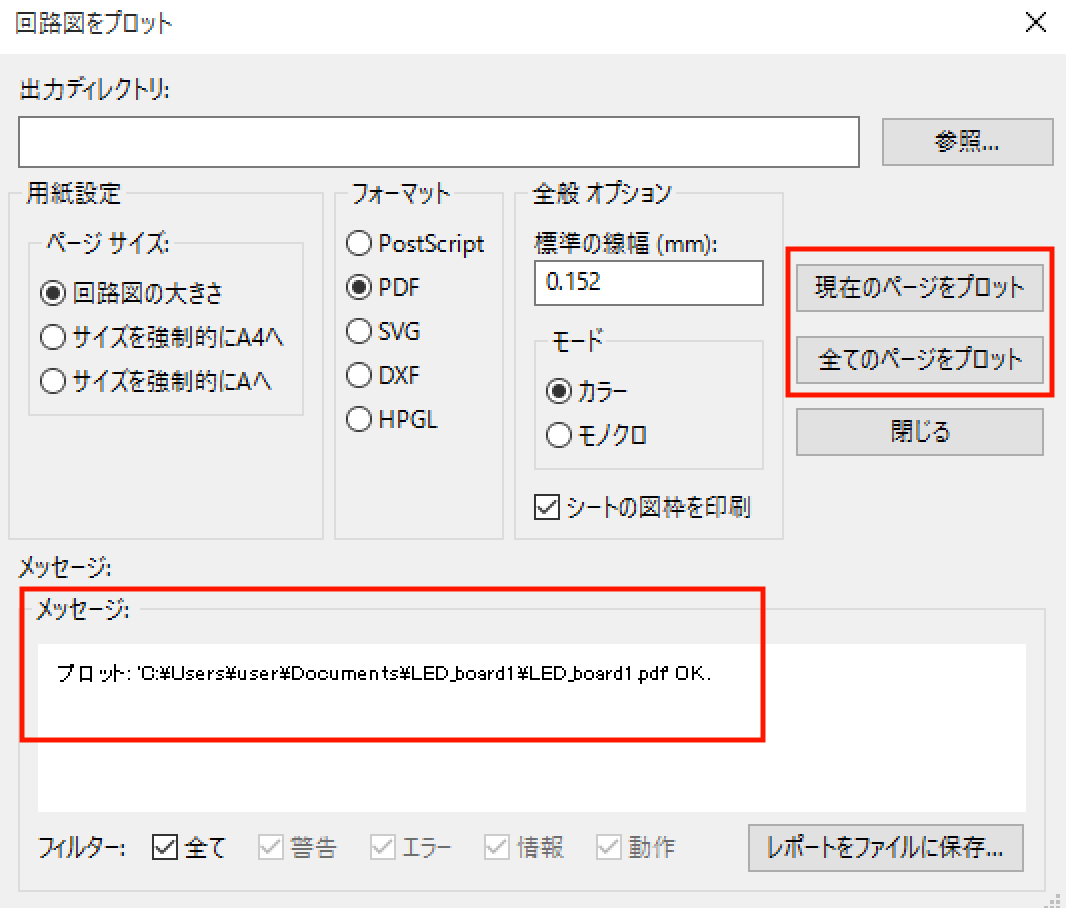Select the DXF output format
Screen dimensions: 1066x908
pos(359,375)
